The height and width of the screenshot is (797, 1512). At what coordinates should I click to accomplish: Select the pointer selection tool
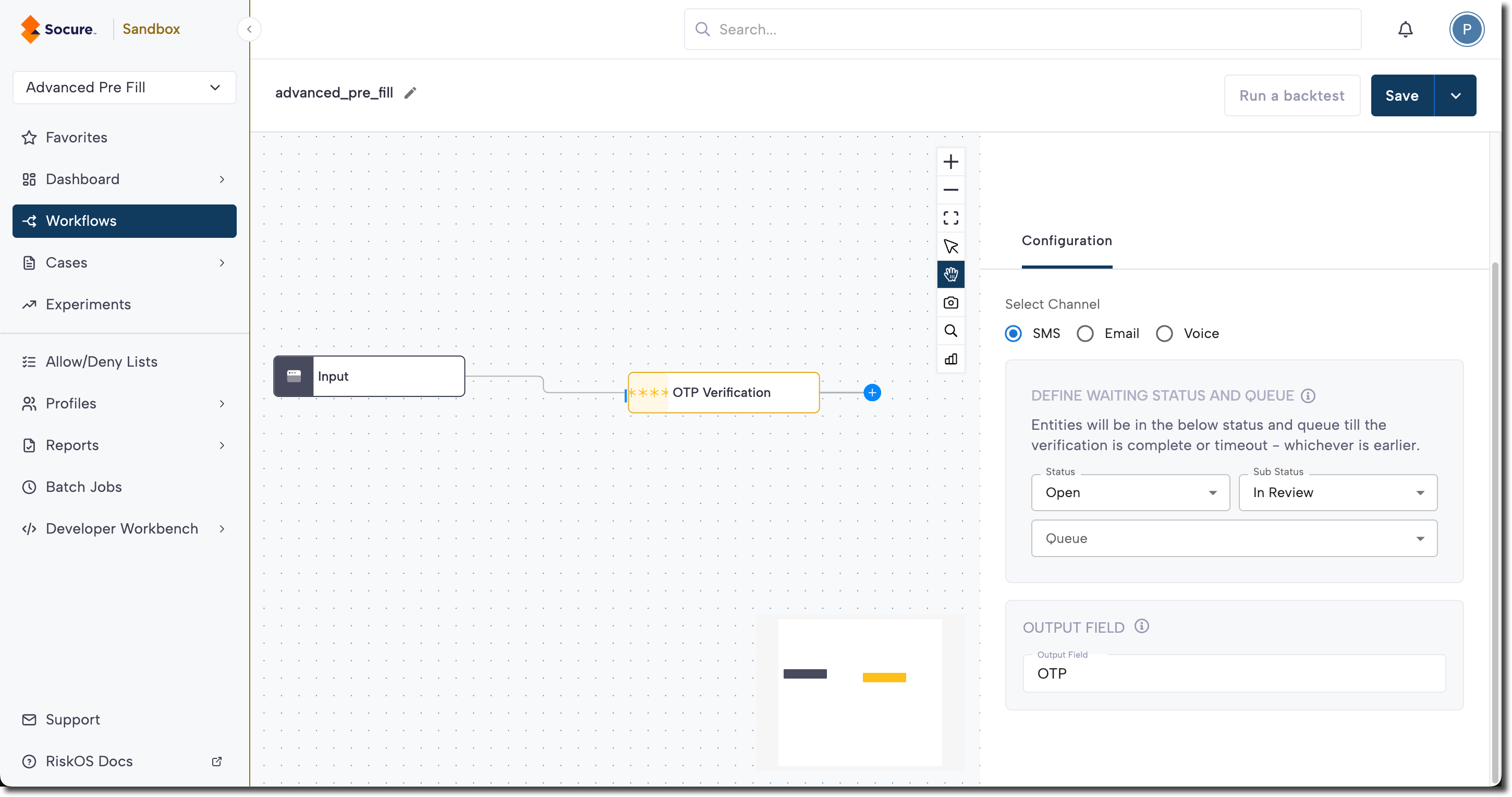click(x=950, y=246)
